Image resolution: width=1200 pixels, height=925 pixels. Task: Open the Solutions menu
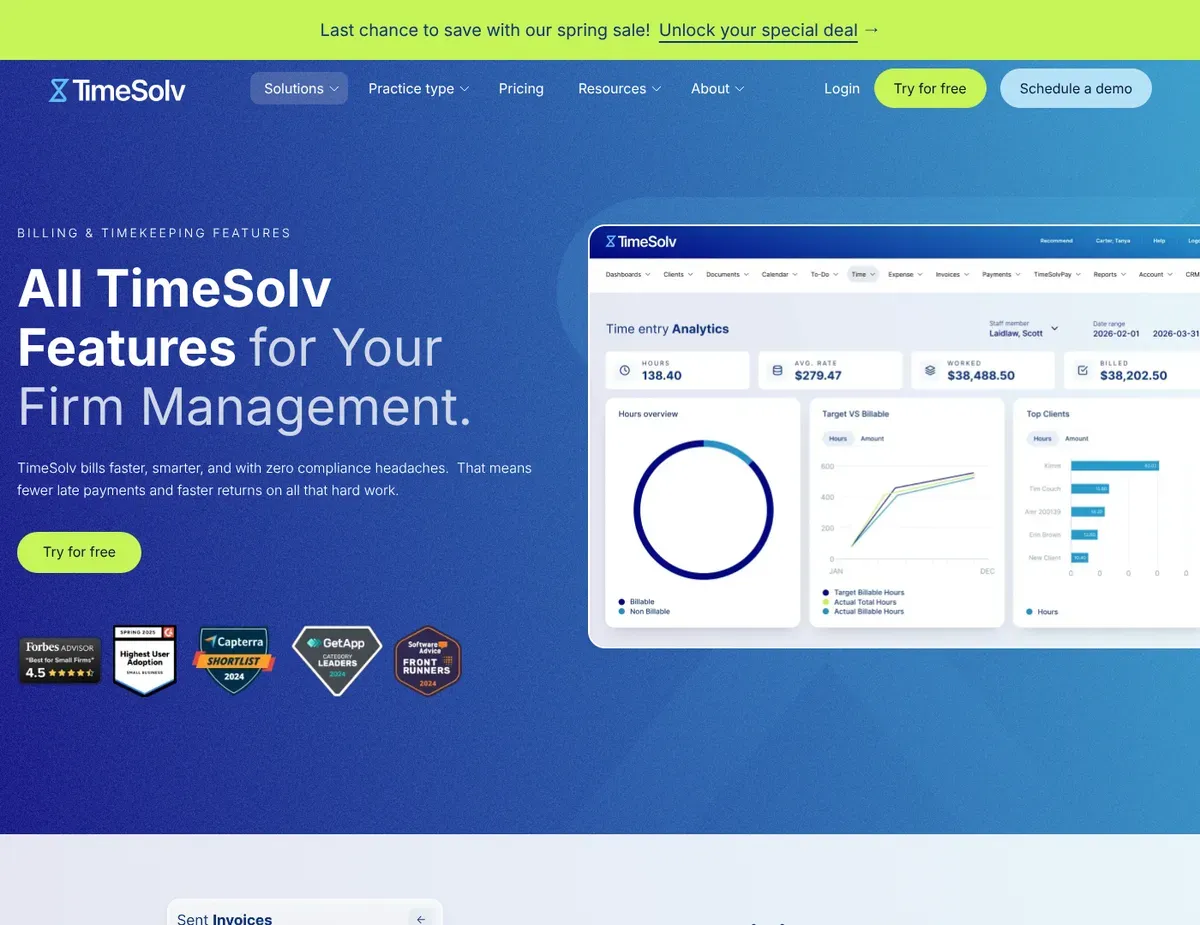click(299, 89)
